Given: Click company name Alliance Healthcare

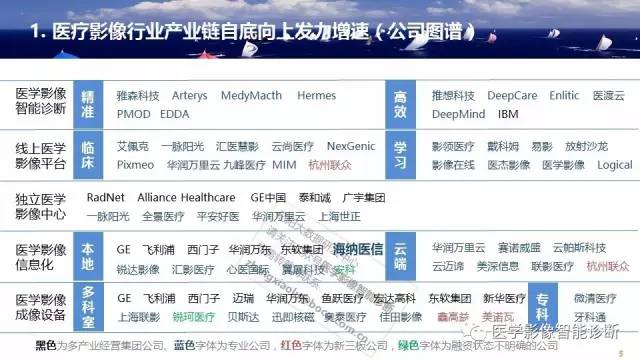Looking at the screenshot, I should click(x=187, y=198).
